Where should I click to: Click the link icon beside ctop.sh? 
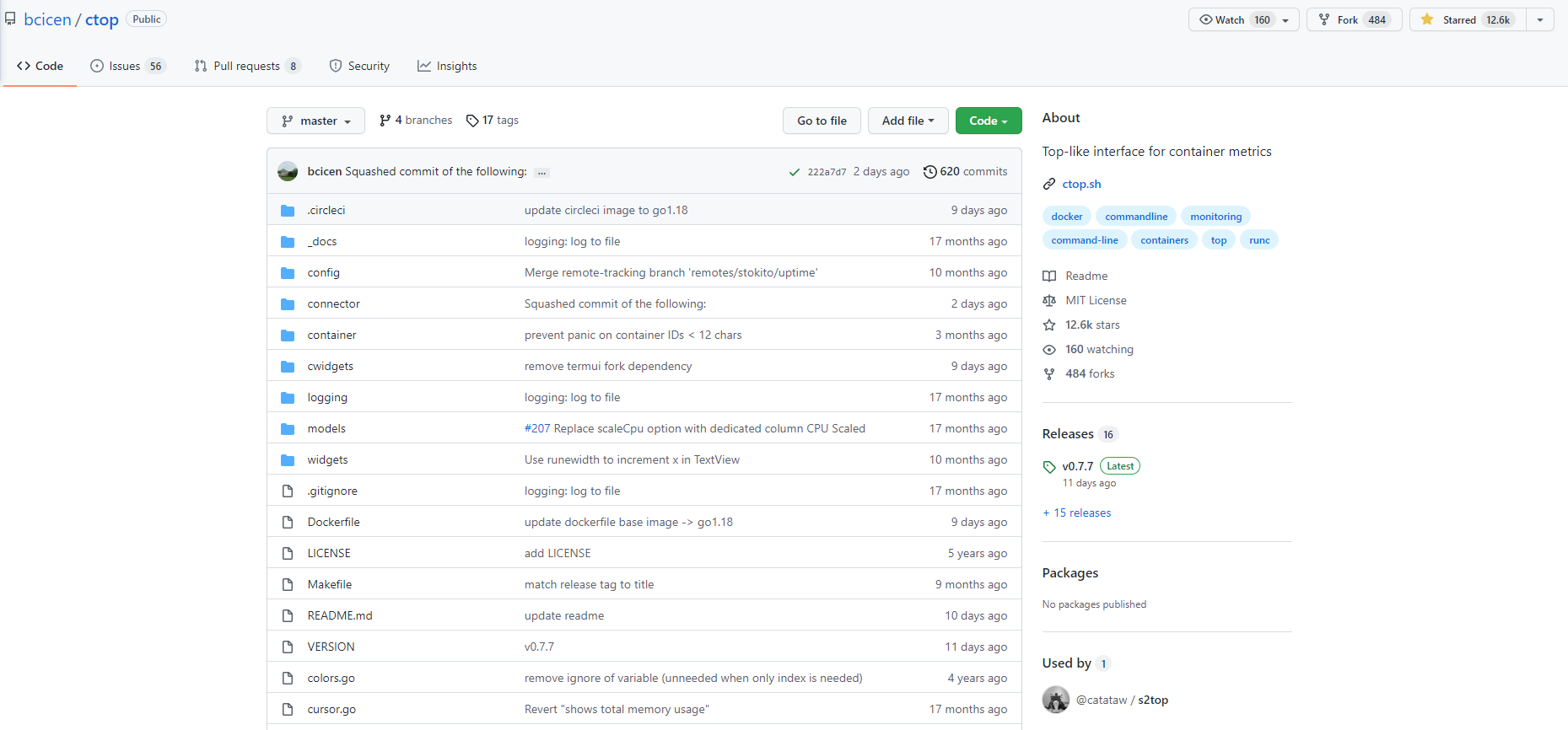coord(1049,184)
